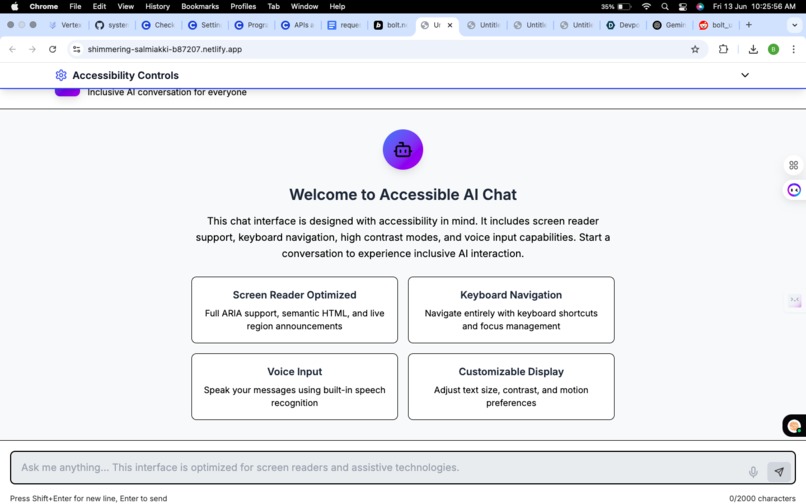Open the File menu
Image resolution: width=806 pixels, height=504 pixels.
click(75, 6)
